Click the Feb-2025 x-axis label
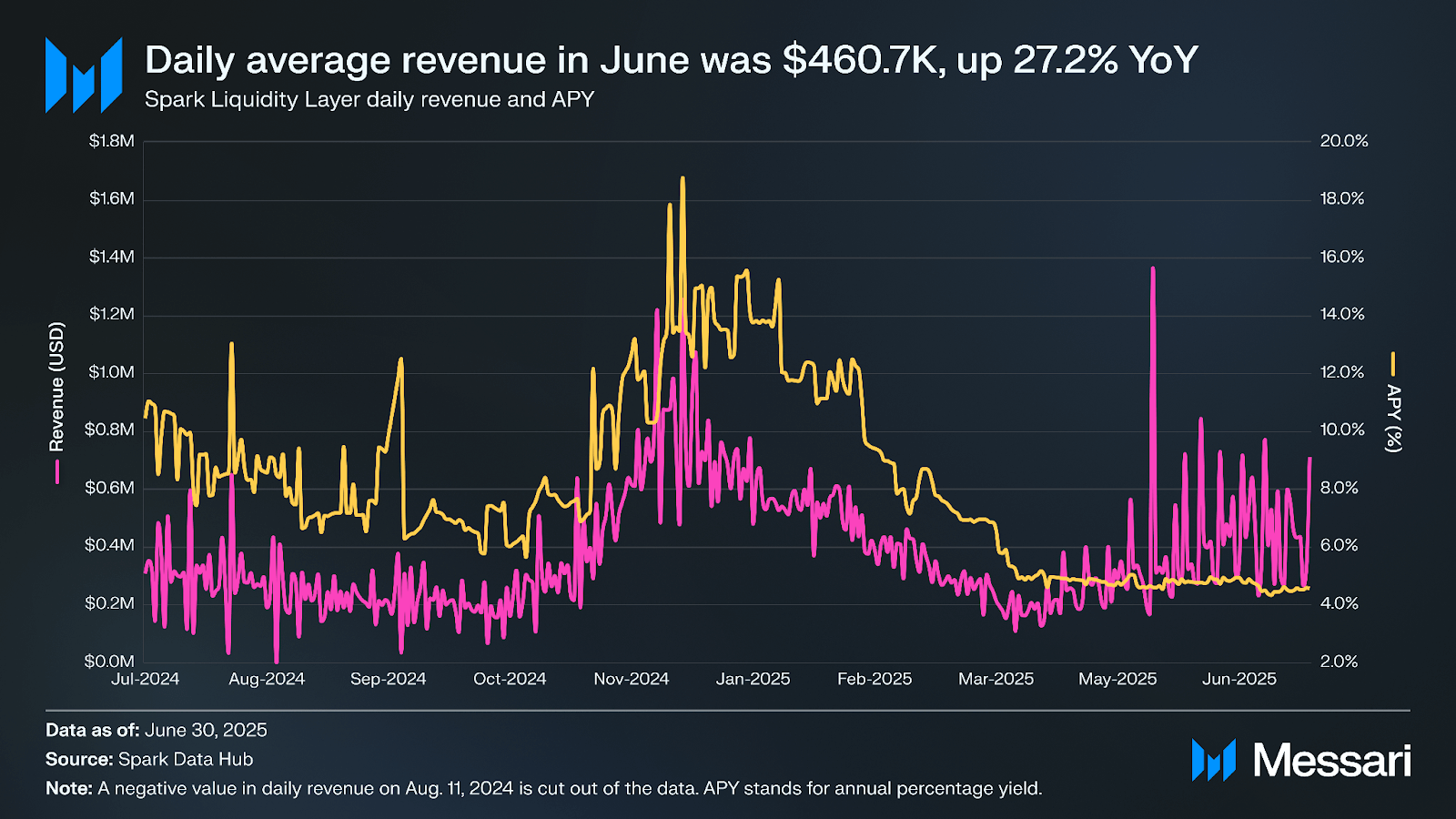The image size is (1456, 819). (875, 679)
